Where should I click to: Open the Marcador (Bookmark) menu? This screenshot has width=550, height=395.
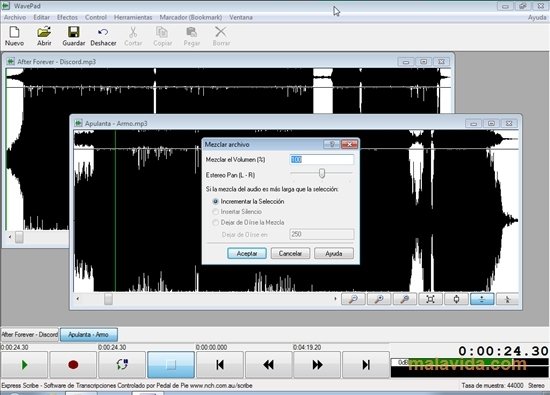[x=191, y=17]
